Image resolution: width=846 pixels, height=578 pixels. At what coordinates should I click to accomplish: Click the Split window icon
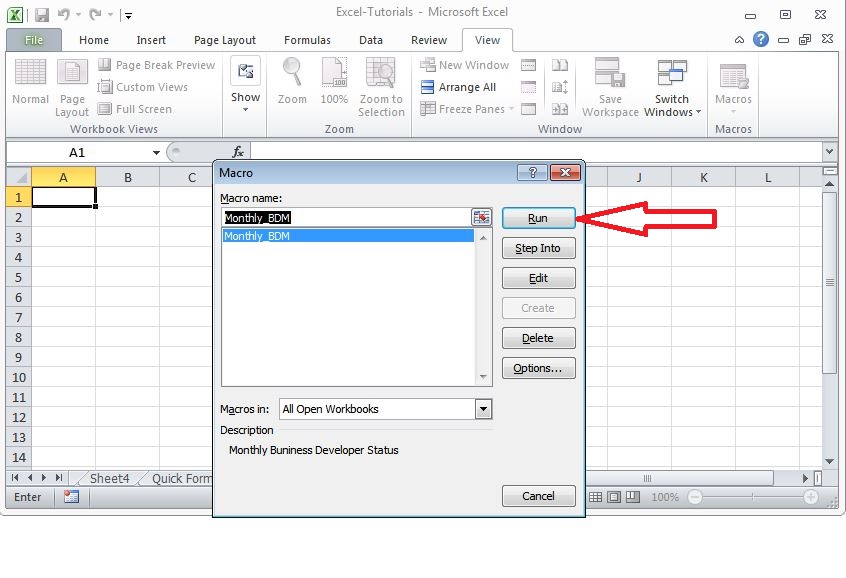pyautogui.click(x=528, y=65)
